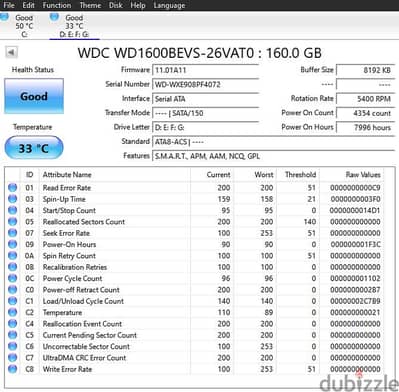Screen dimensions: 399x392
Task: Click status icon for Temperature attribute row
Action: (13, 312)
